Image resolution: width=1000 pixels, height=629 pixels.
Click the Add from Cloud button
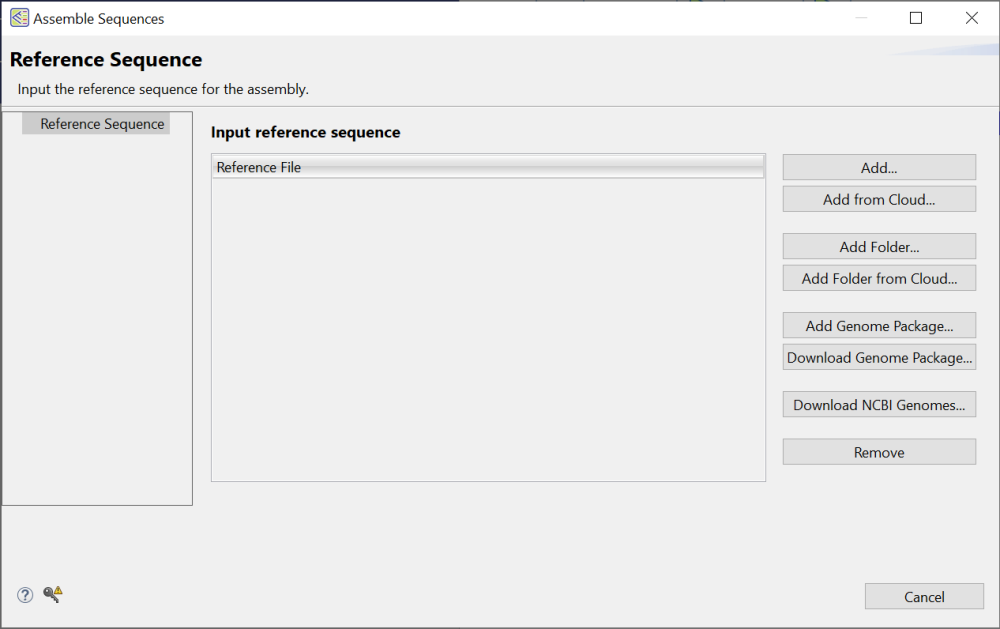click(x=878, y=199)
